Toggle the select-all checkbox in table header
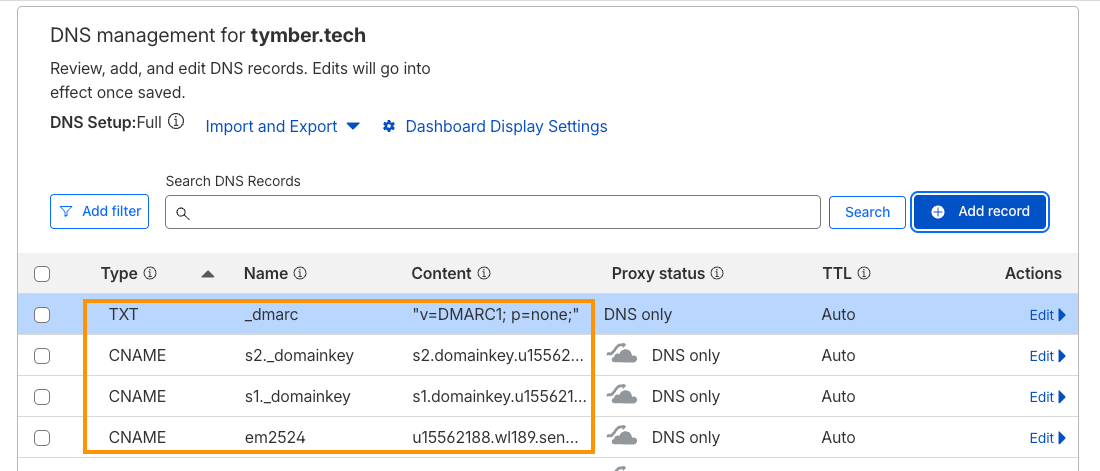Viewport: 1100px width, 471px height. click(x=42, y=274)
